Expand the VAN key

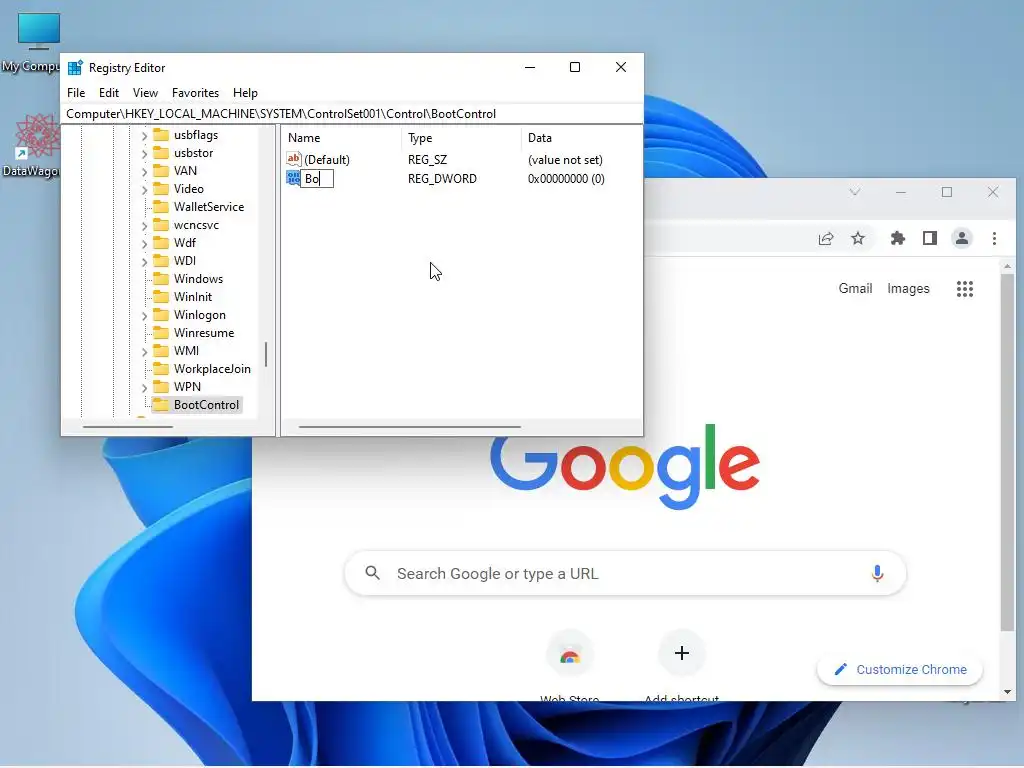click(x=144, y=171)
